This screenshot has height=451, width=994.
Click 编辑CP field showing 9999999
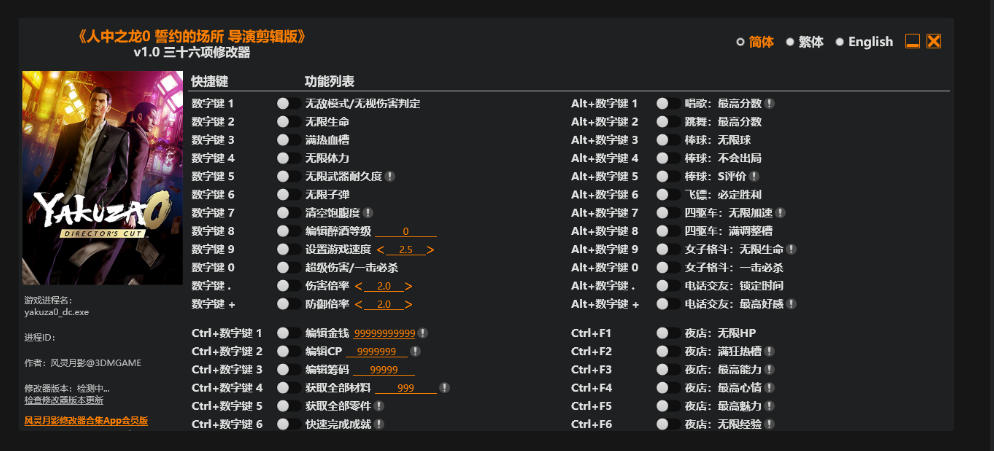(x=377, y=351)
